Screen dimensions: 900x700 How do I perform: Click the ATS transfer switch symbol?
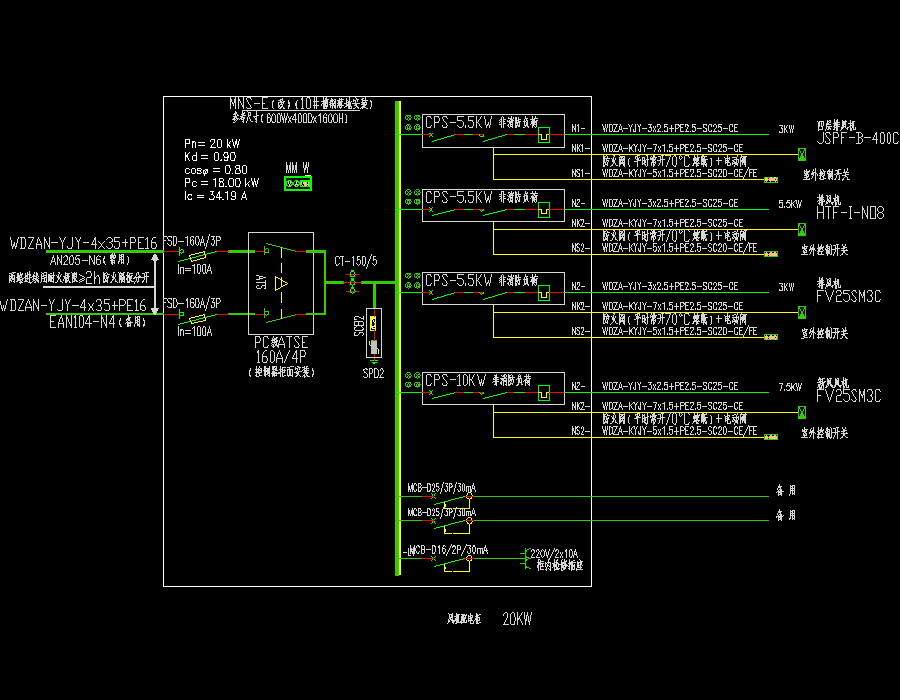280,284
